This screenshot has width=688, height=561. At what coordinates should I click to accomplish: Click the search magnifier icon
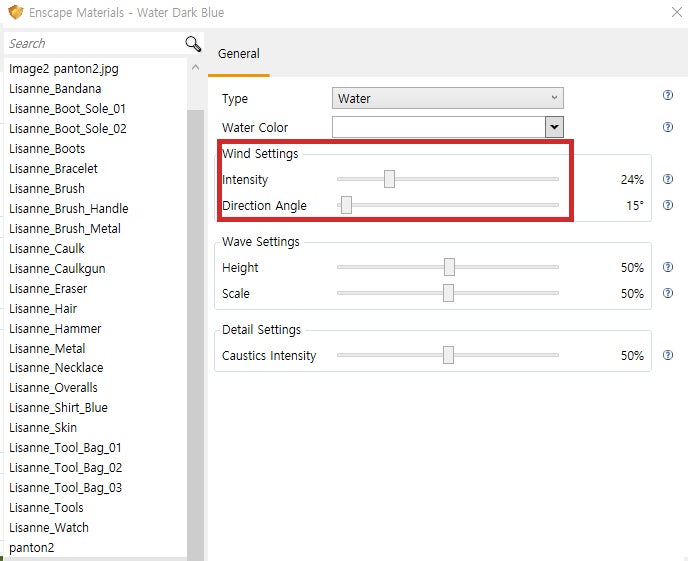[x=193, y=43]
